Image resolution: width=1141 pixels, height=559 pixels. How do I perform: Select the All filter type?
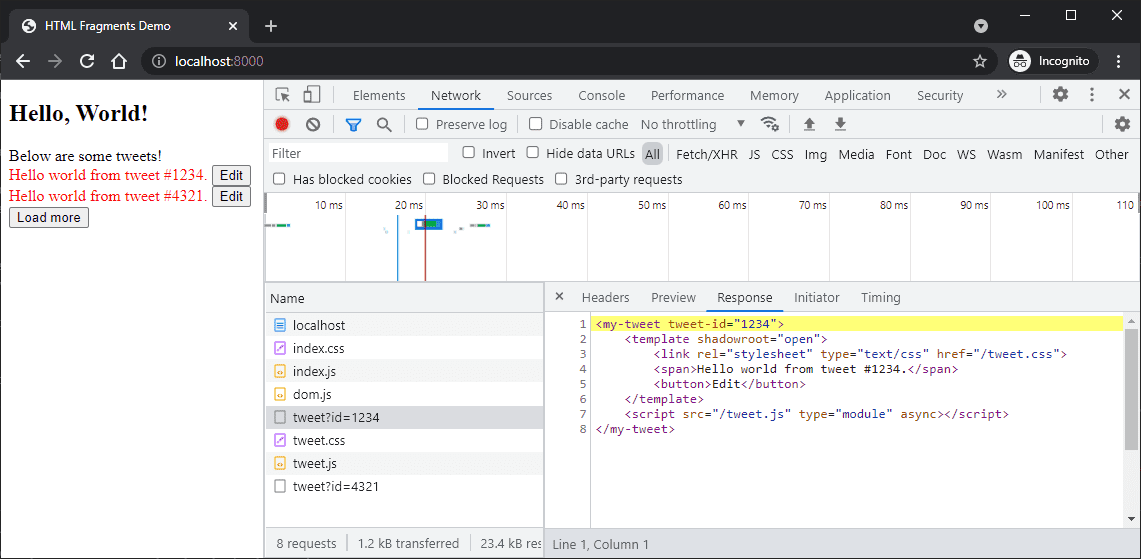coord(652,154)
